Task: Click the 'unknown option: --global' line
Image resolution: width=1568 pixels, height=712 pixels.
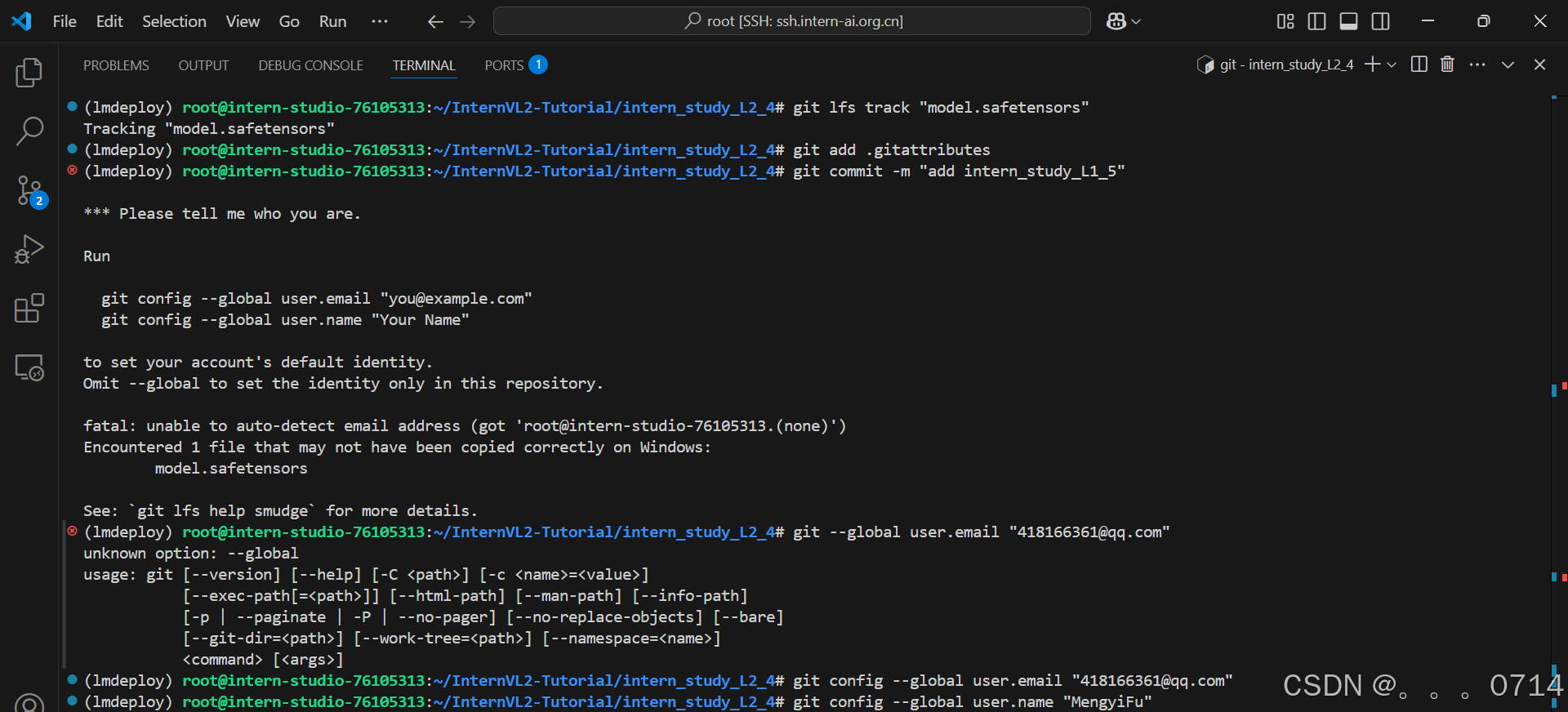Action: pyautogui.click(x=190, y=554)
